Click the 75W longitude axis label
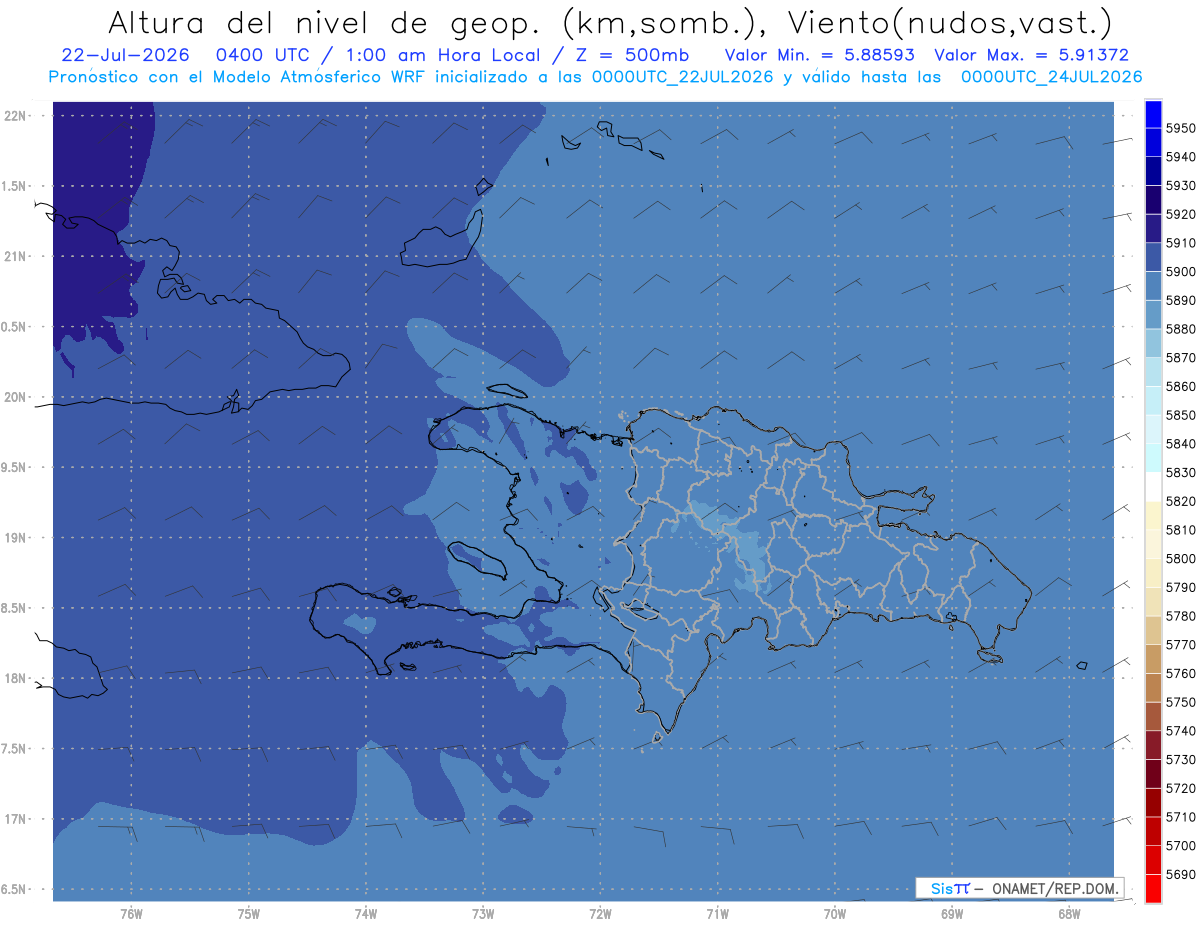 249,913
